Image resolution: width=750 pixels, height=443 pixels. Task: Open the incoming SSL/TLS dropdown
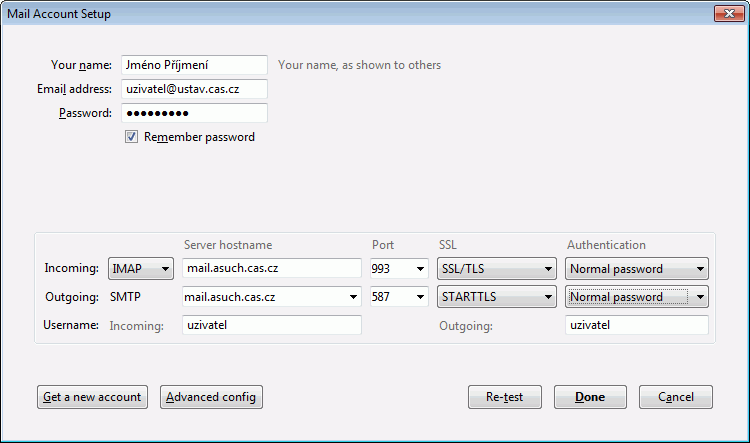point(497,269)
